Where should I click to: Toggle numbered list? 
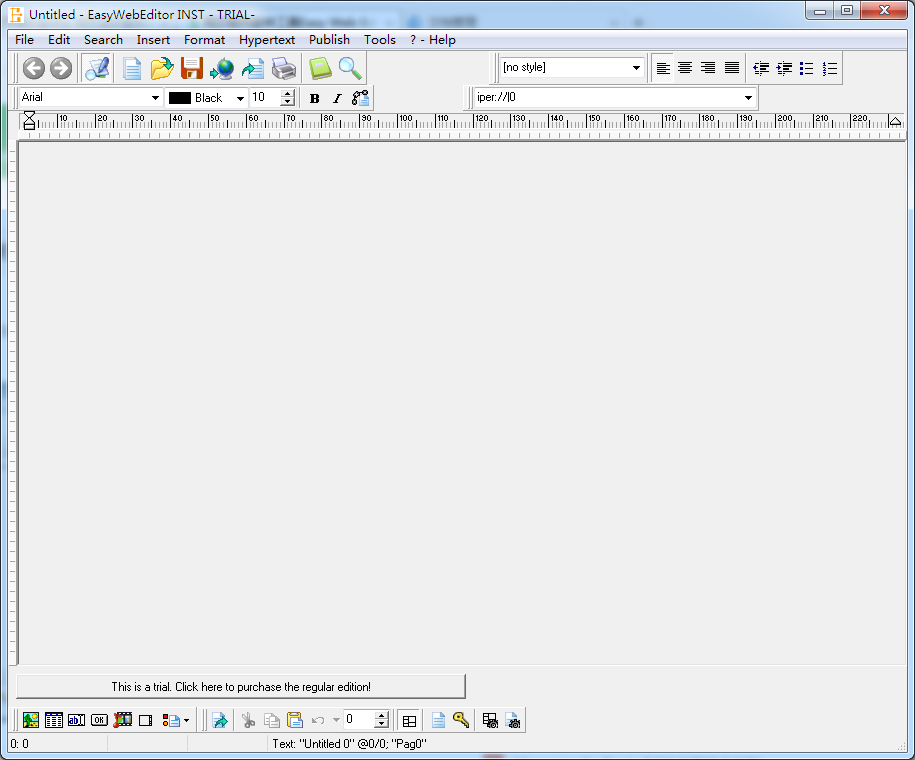click(x=830, y=68)
